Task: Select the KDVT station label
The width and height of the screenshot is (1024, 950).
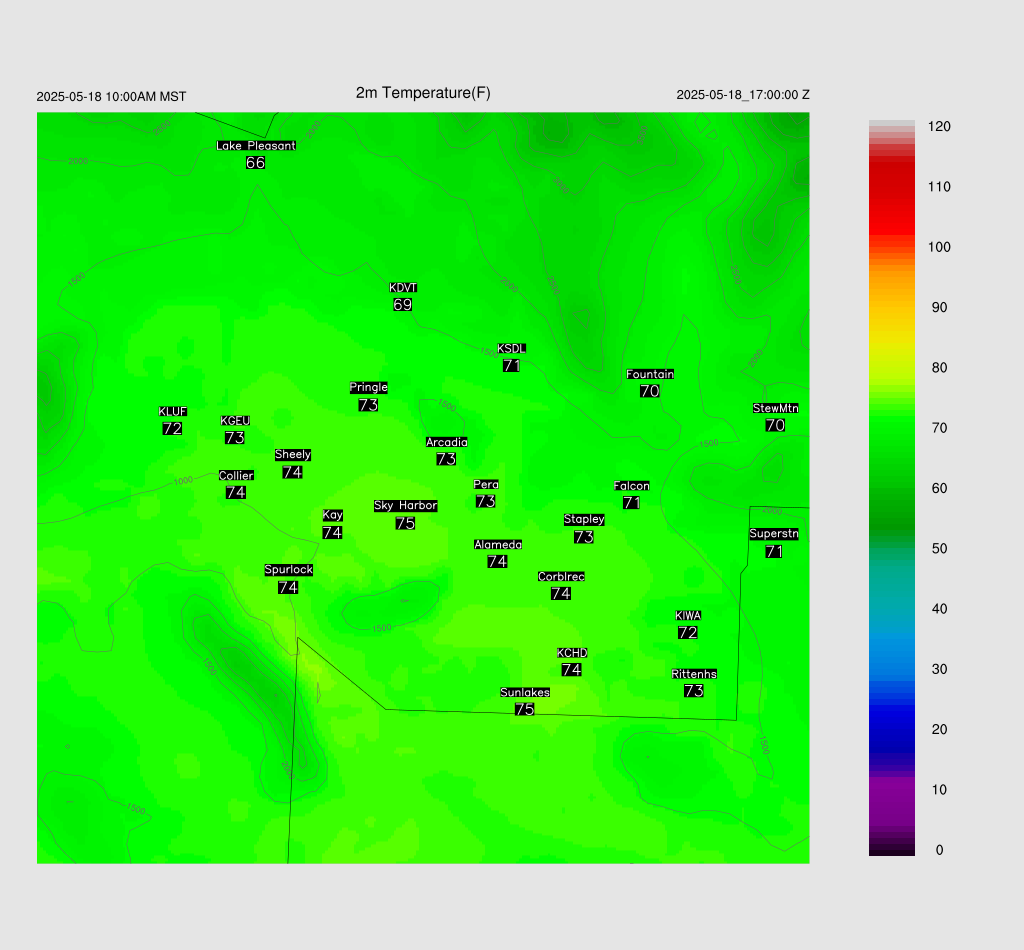Action: pyautogui.click(x=403, y=288)
